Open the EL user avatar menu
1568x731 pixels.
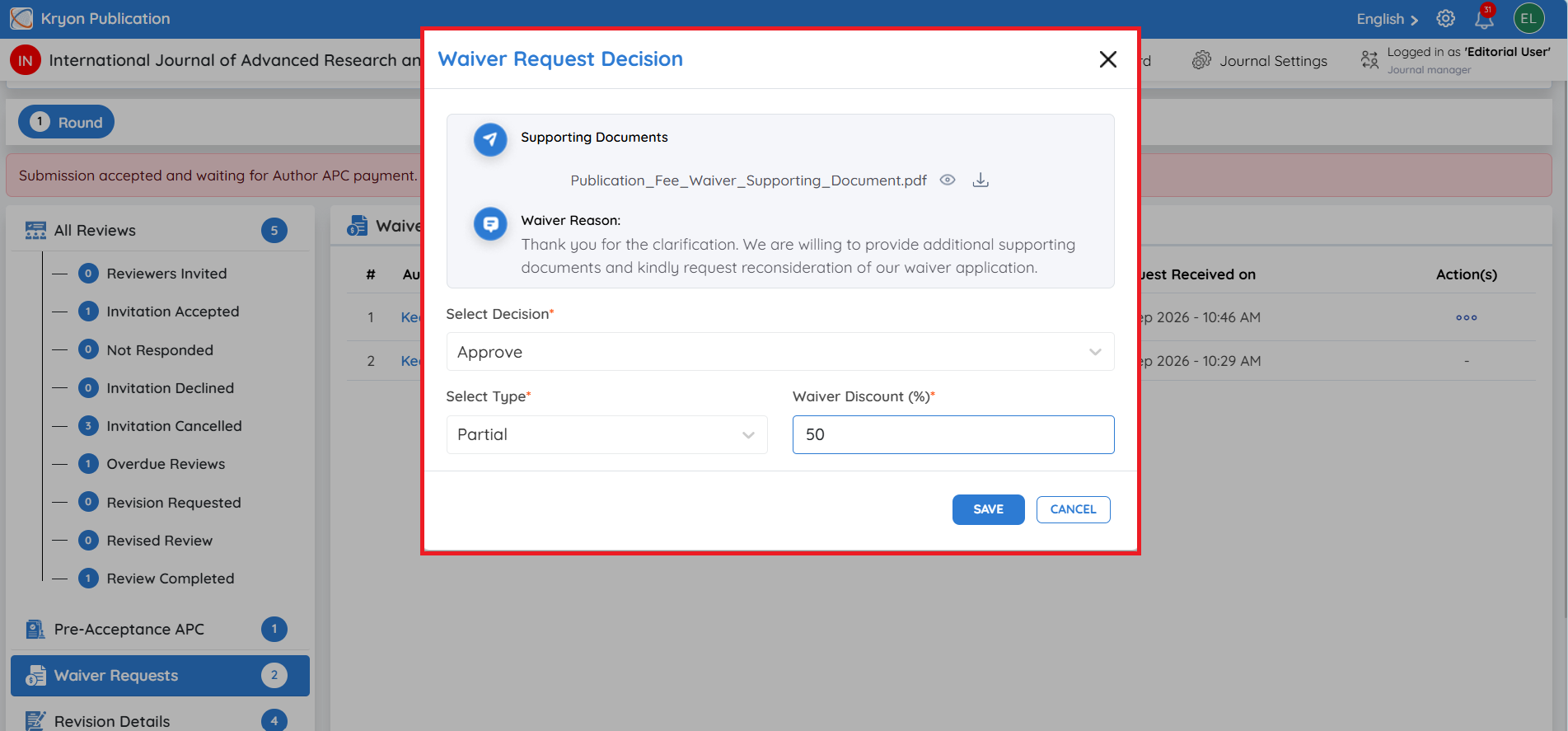point(1529,18)
